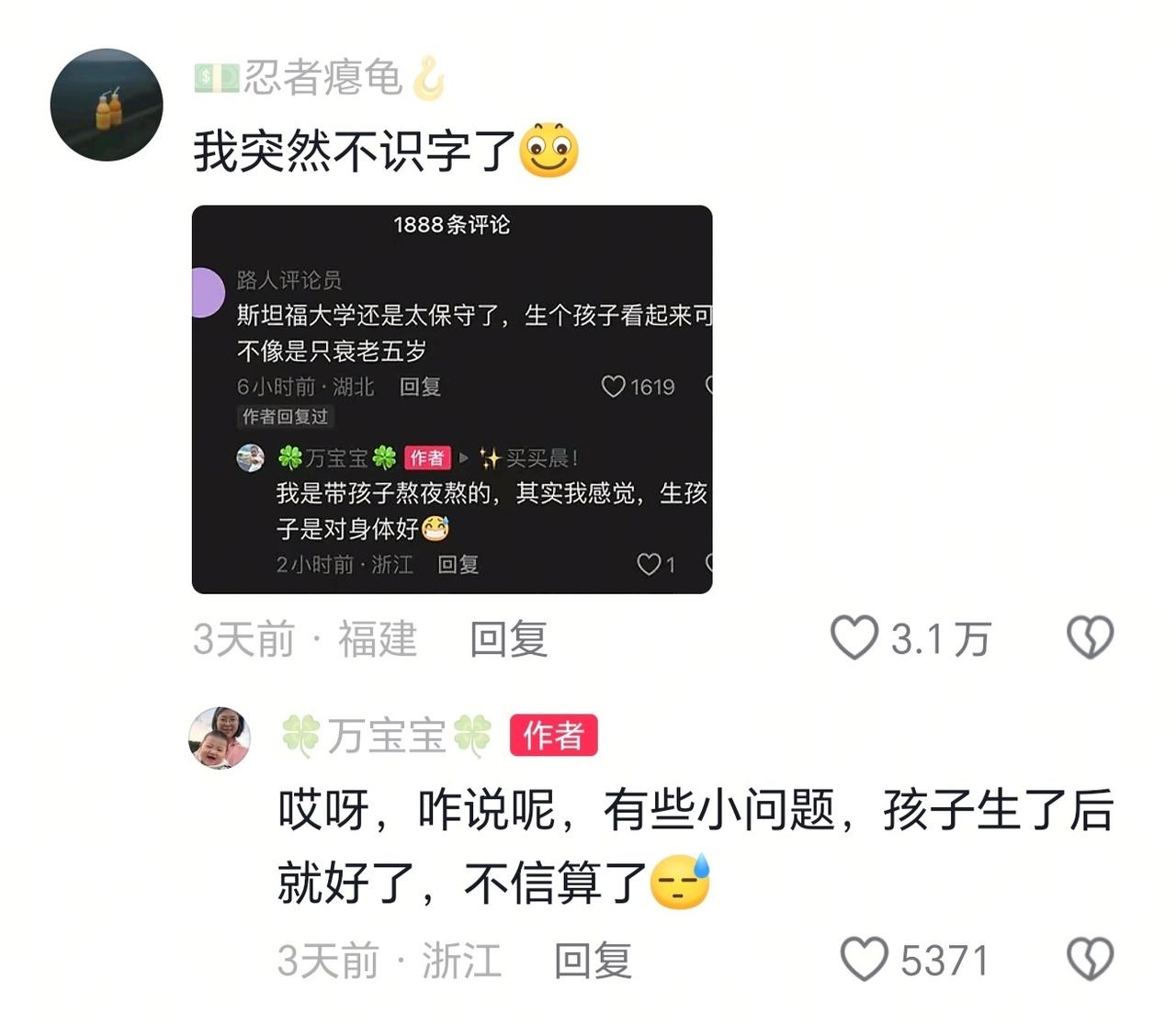
Task: Reply to 忍者瘪龟's comment from 福建
Action: coord(509,639)
